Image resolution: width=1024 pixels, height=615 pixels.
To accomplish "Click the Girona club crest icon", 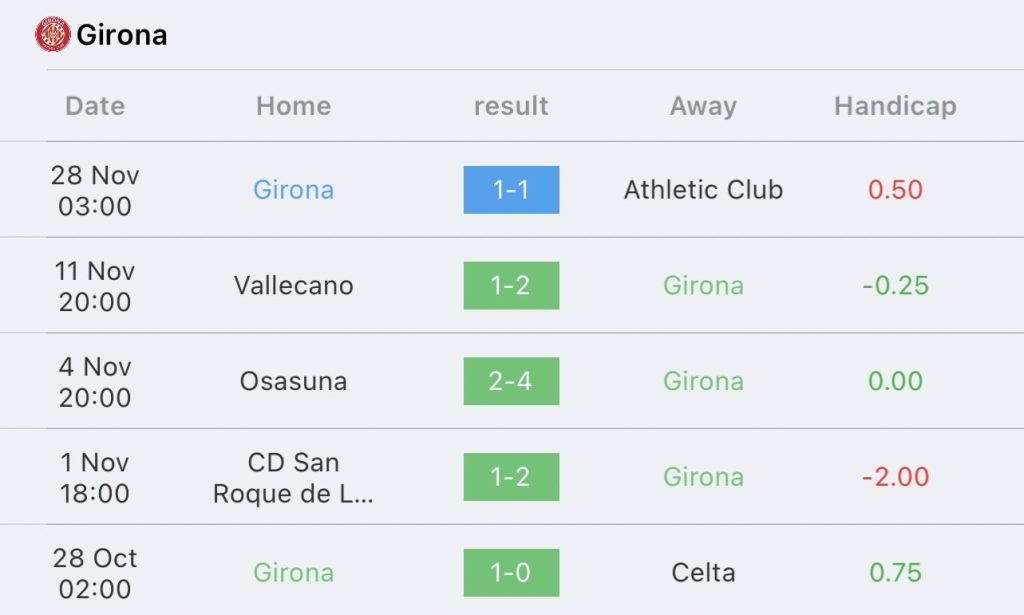I will (x=53, y=34).
